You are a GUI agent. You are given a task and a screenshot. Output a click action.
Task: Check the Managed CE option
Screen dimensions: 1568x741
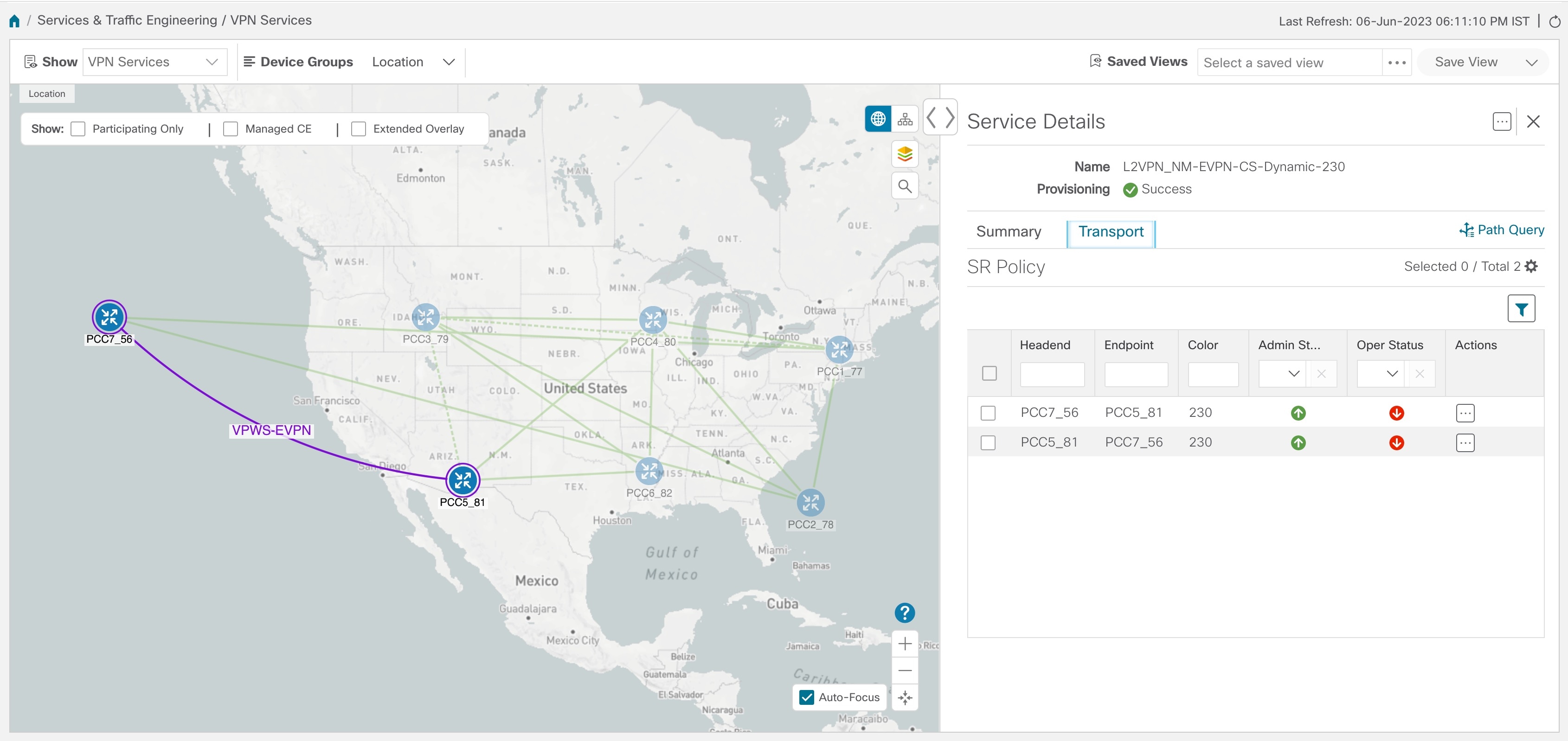click(x=230, y=128)
